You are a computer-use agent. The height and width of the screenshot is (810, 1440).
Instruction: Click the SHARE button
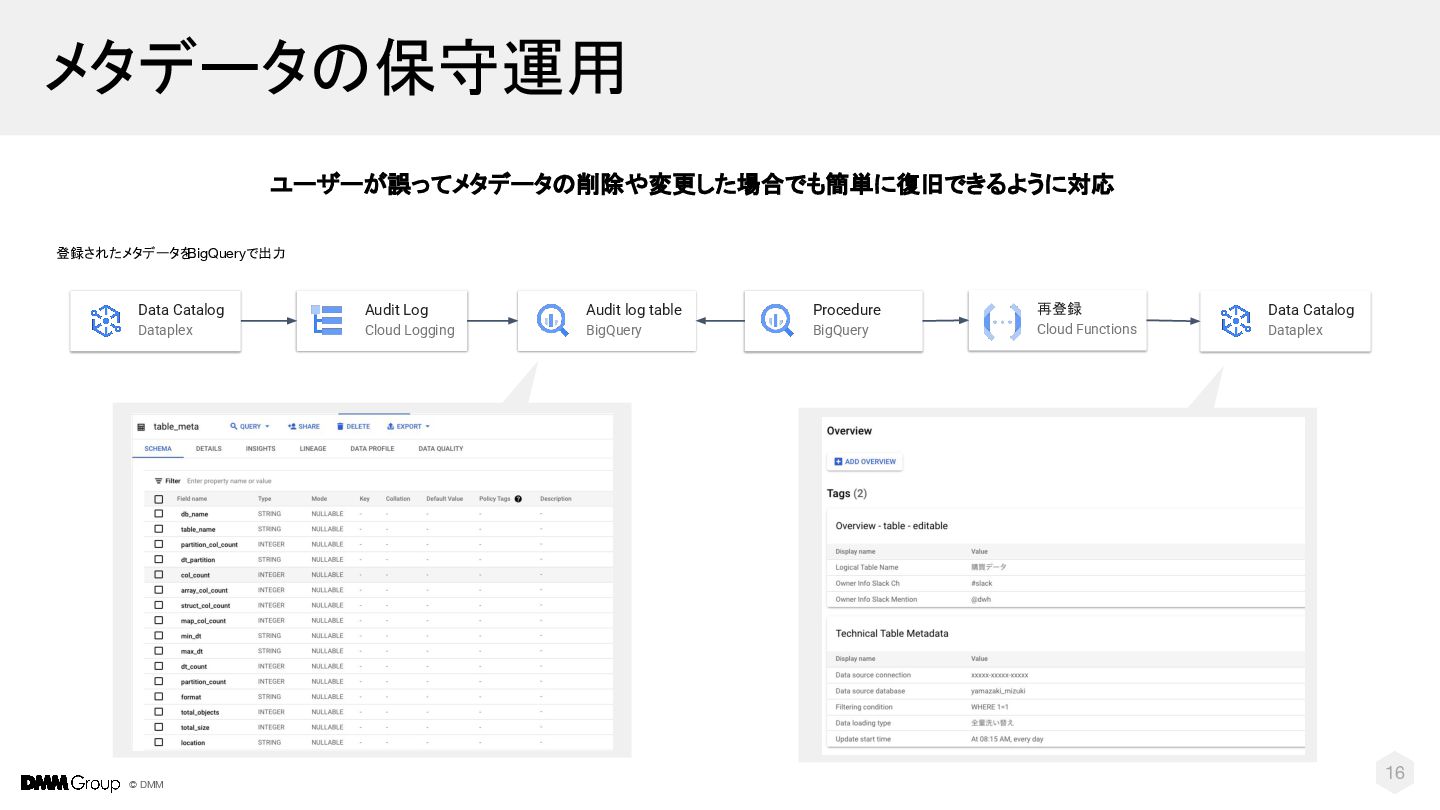[304, 427]
